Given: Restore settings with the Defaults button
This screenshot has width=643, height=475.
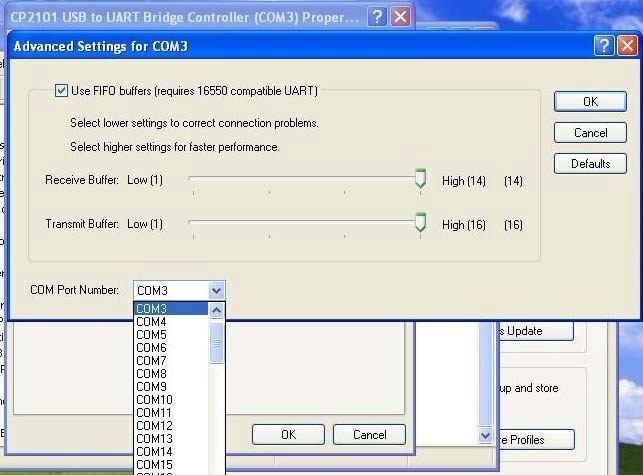Looking at the screenshot, I should [590, 164].
